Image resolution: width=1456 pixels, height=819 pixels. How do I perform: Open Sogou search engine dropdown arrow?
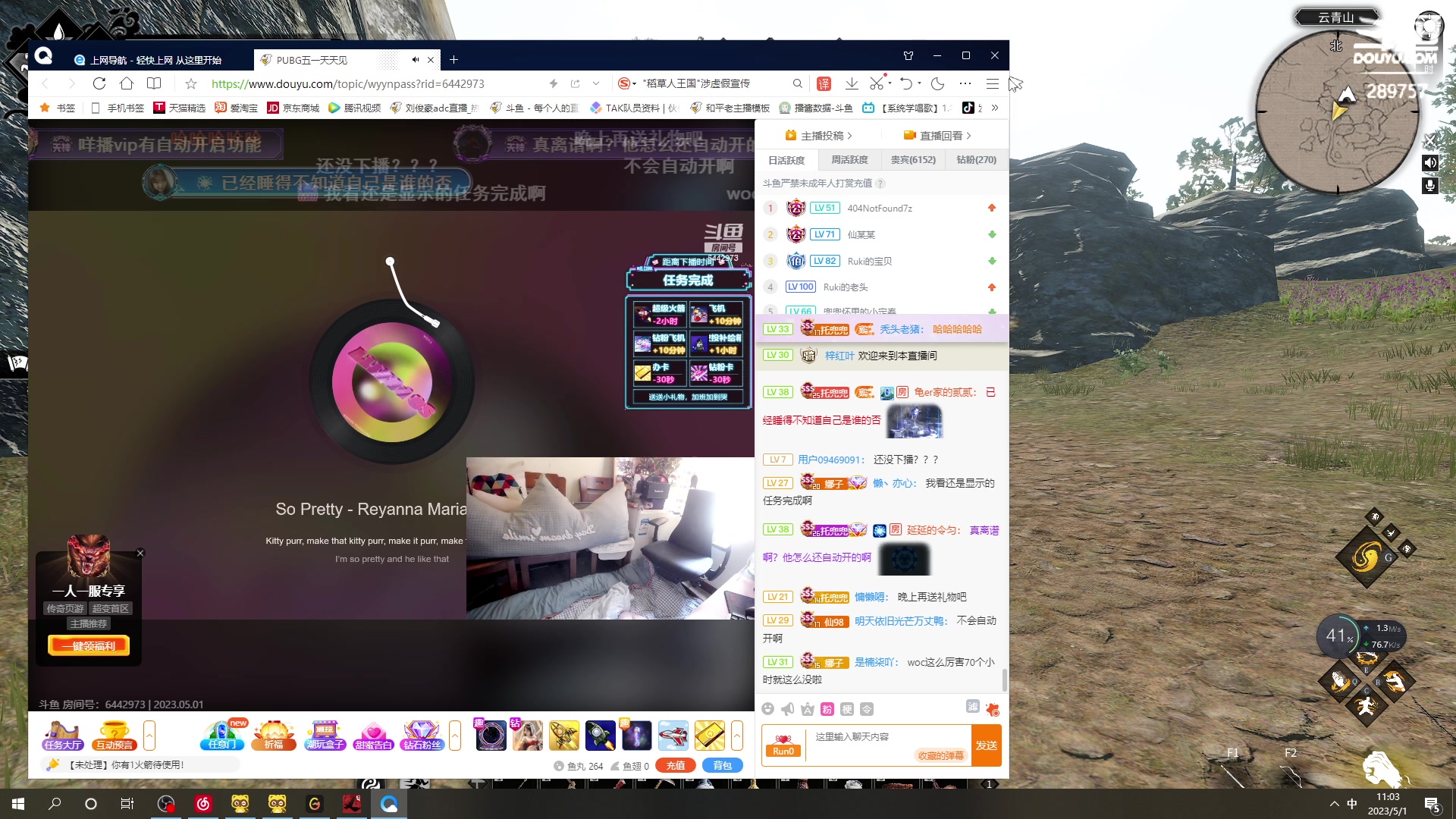[634, 83]
